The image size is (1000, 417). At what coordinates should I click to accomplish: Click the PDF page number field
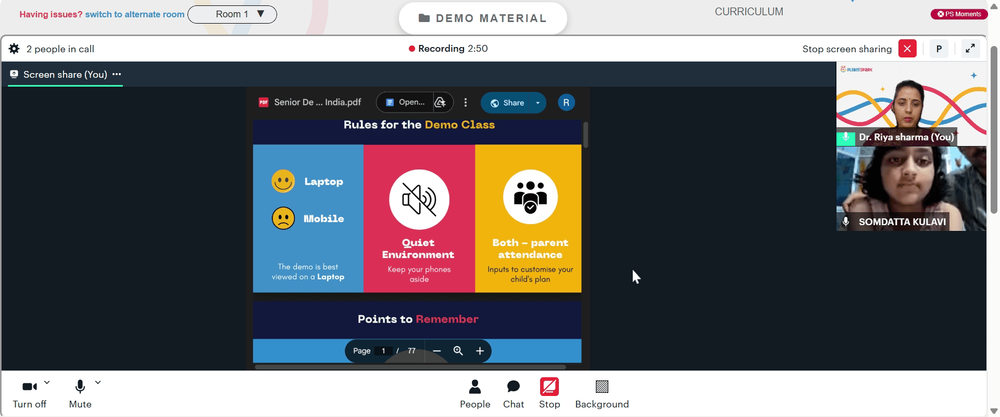pos(383,351)
